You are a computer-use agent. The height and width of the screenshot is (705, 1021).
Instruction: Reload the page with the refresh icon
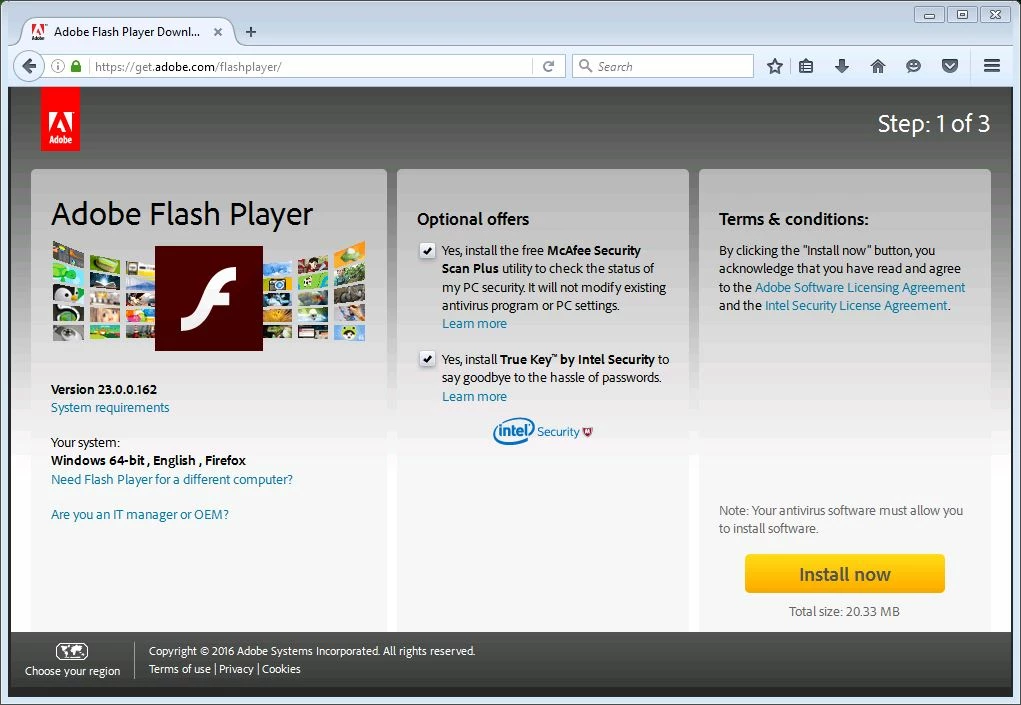click(x=548, y=66)
